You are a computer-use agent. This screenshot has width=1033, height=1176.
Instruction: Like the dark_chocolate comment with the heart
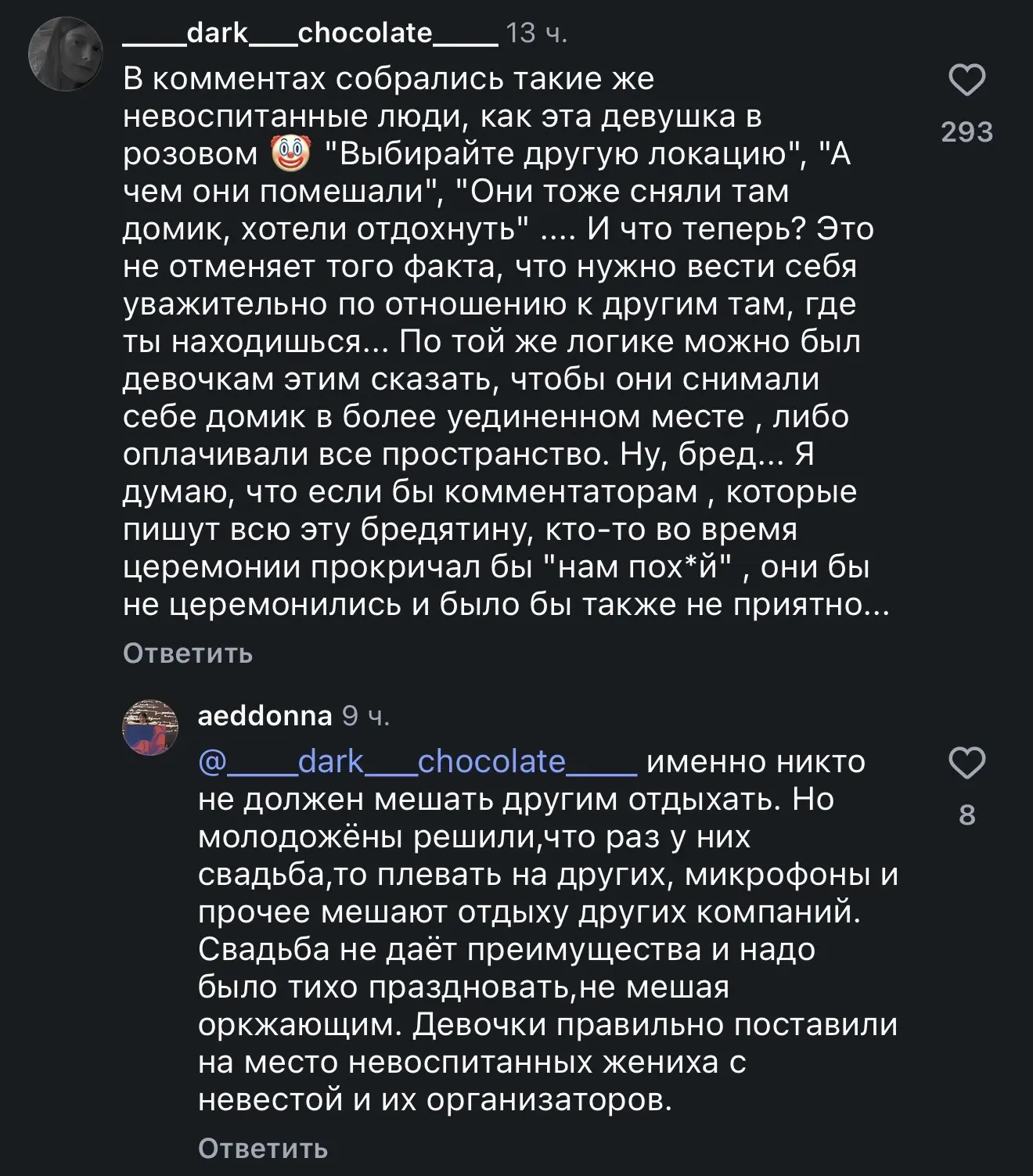tap(966, 80)
